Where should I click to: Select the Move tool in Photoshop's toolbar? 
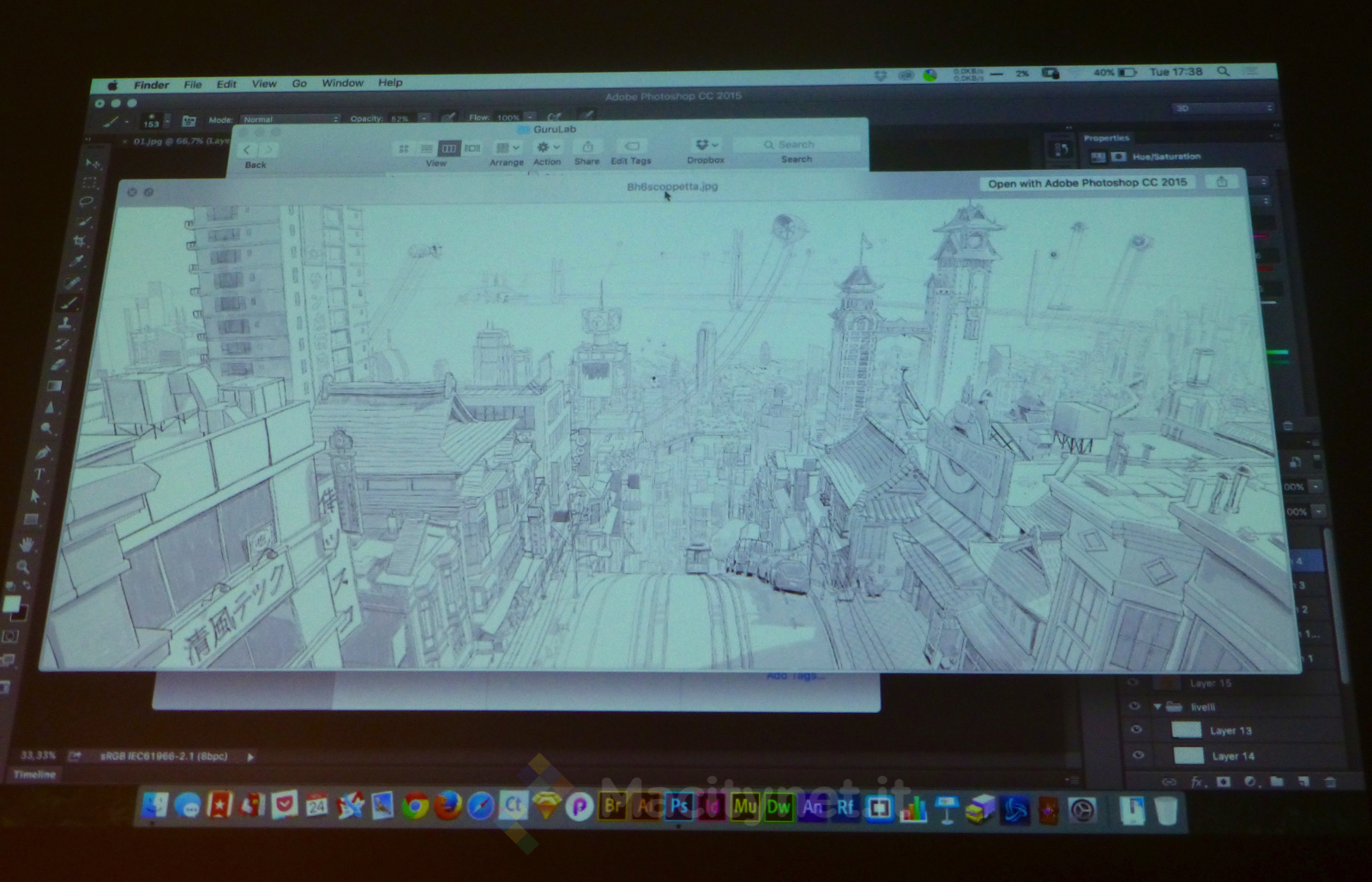[x=92, y=163]
